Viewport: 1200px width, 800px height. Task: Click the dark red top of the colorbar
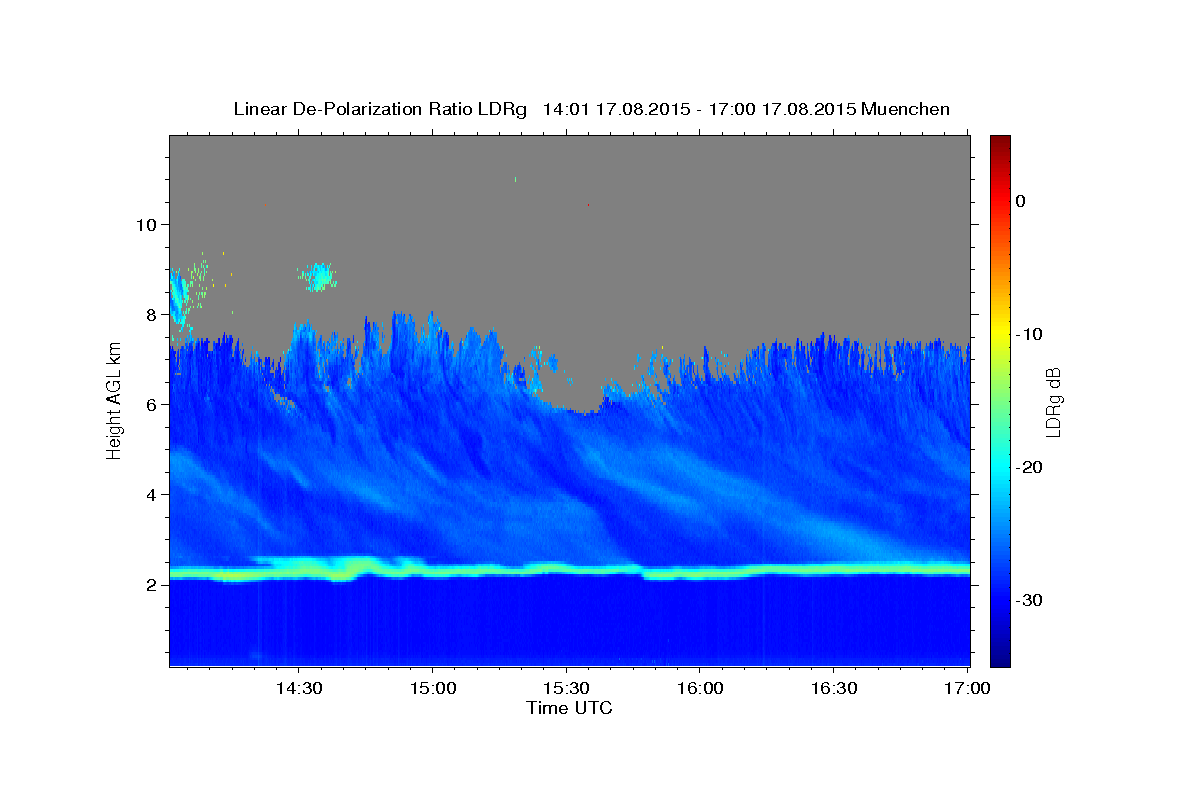tap(1000, 145)
